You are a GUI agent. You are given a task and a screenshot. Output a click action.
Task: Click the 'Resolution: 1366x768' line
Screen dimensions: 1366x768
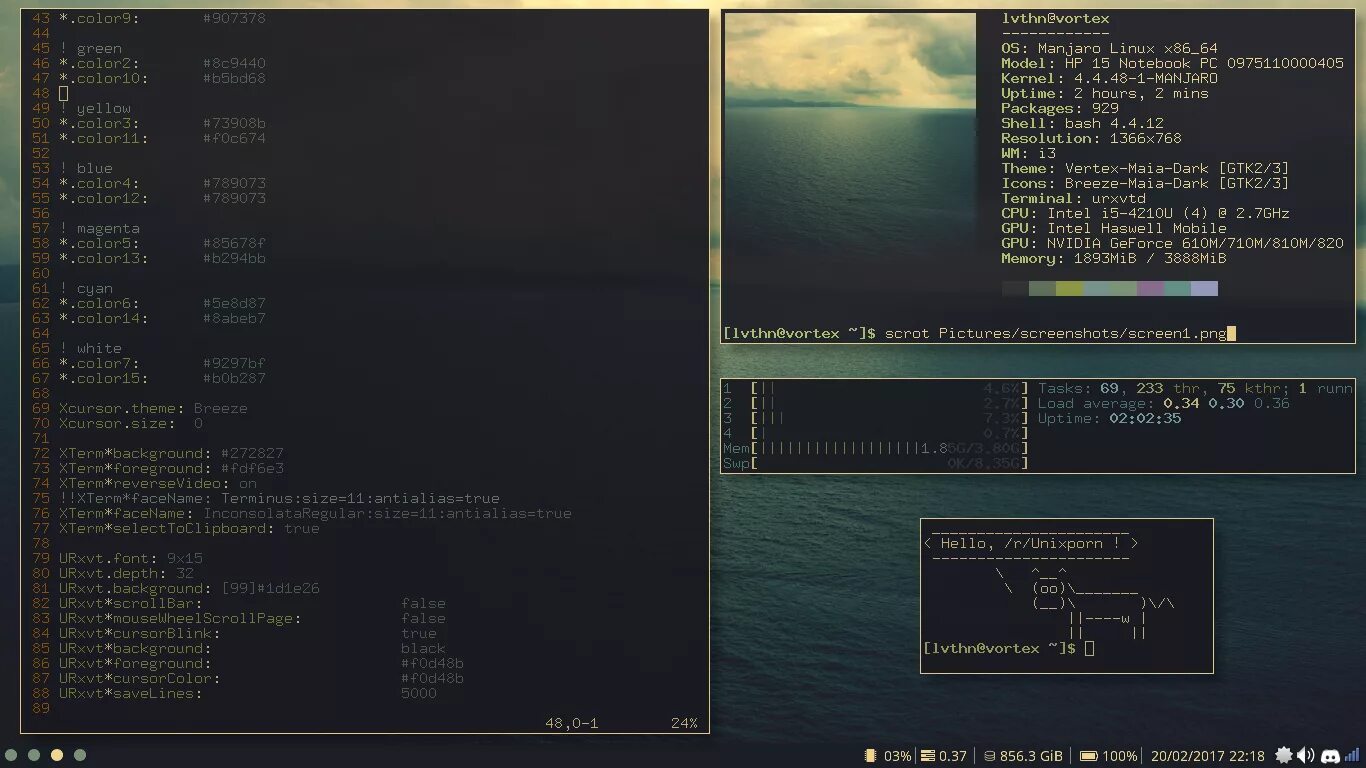[1091, 138]
